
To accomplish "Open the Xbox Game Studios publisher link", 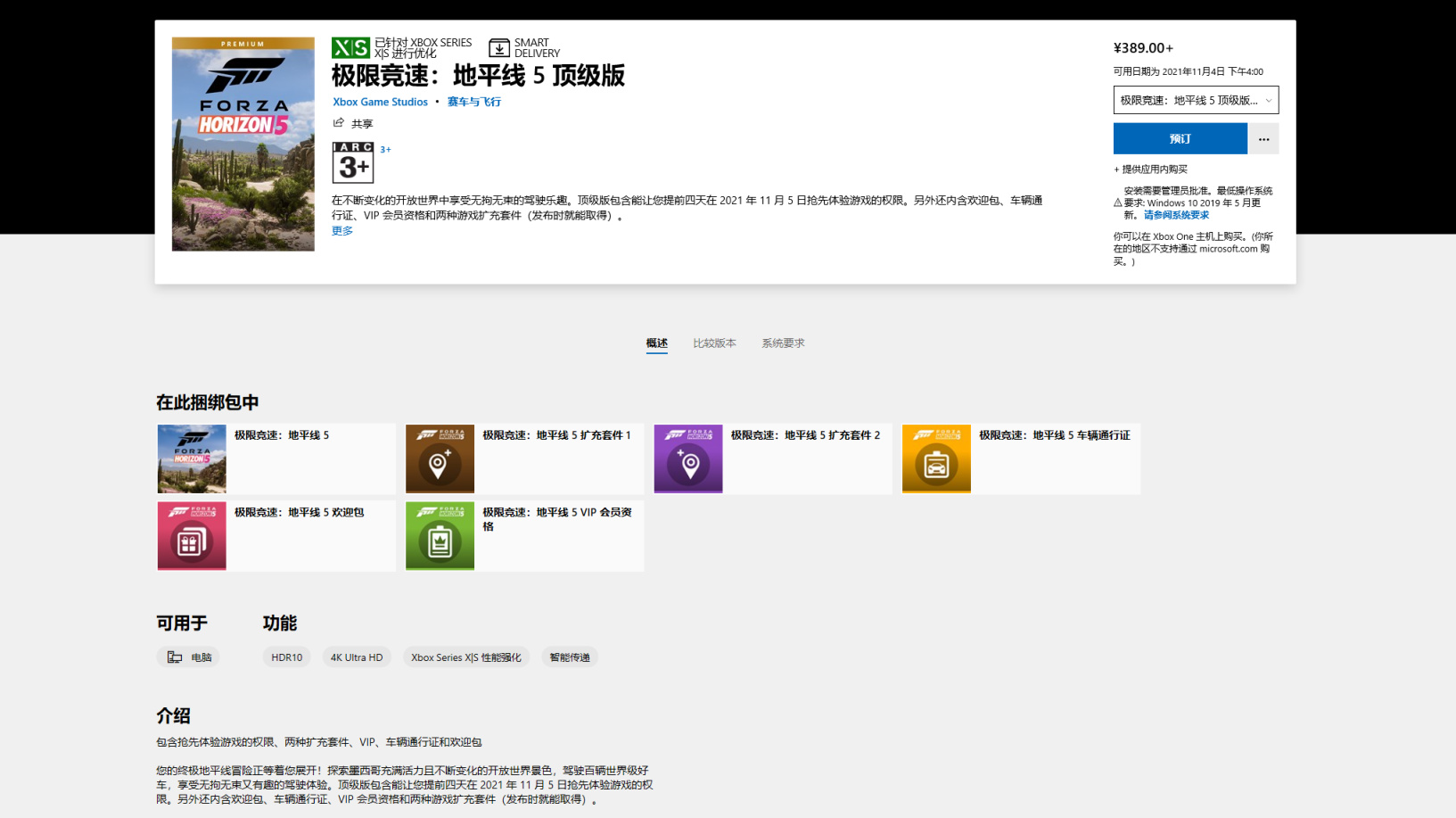I will (381, 102).
